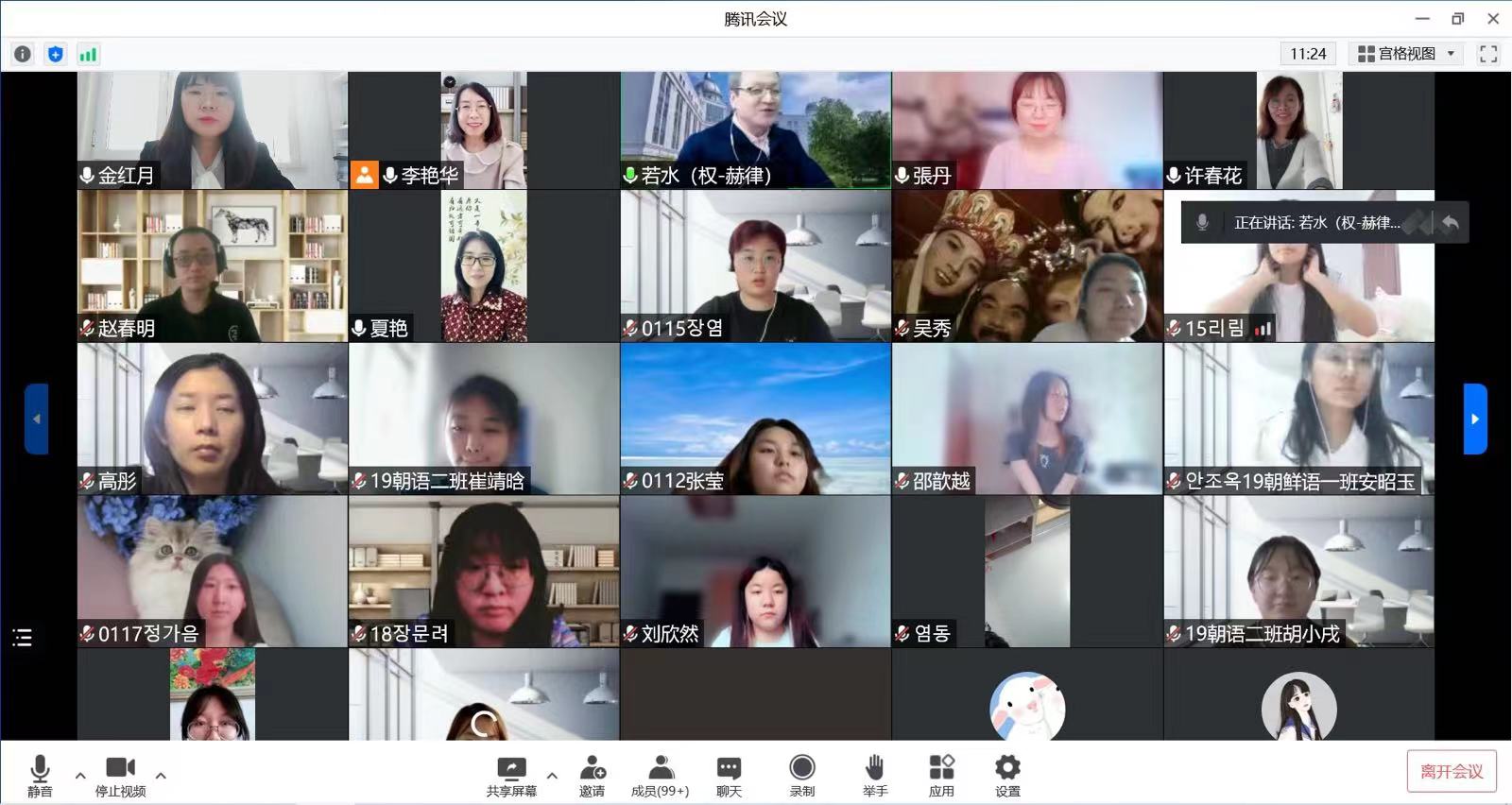Expand audio options arrow beside 静音
The width and height of the screenshot is (1512, 805).
(80, 776)
